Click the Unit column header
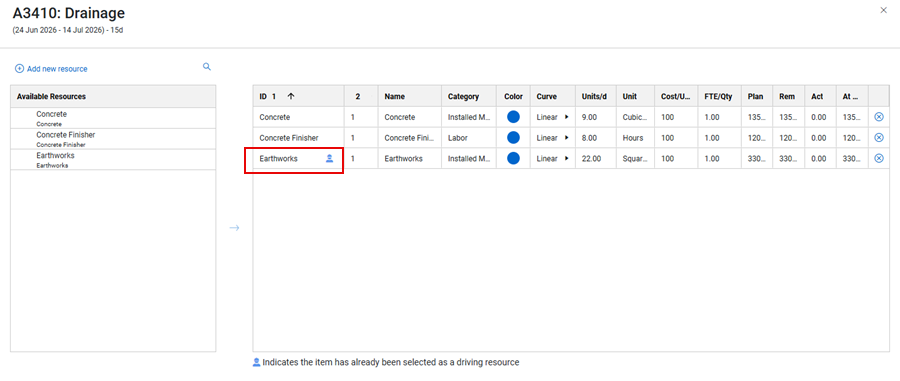The width and height of the screenshot is (900, 381). pos(635,96)
